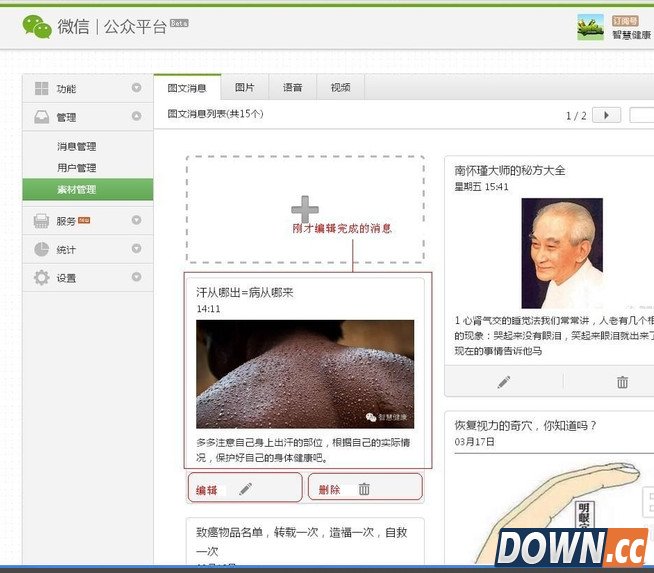Expand the 功能 section arrow
Image resolution: width=654 pixels, height=573 pixels.
pos(136,88)
